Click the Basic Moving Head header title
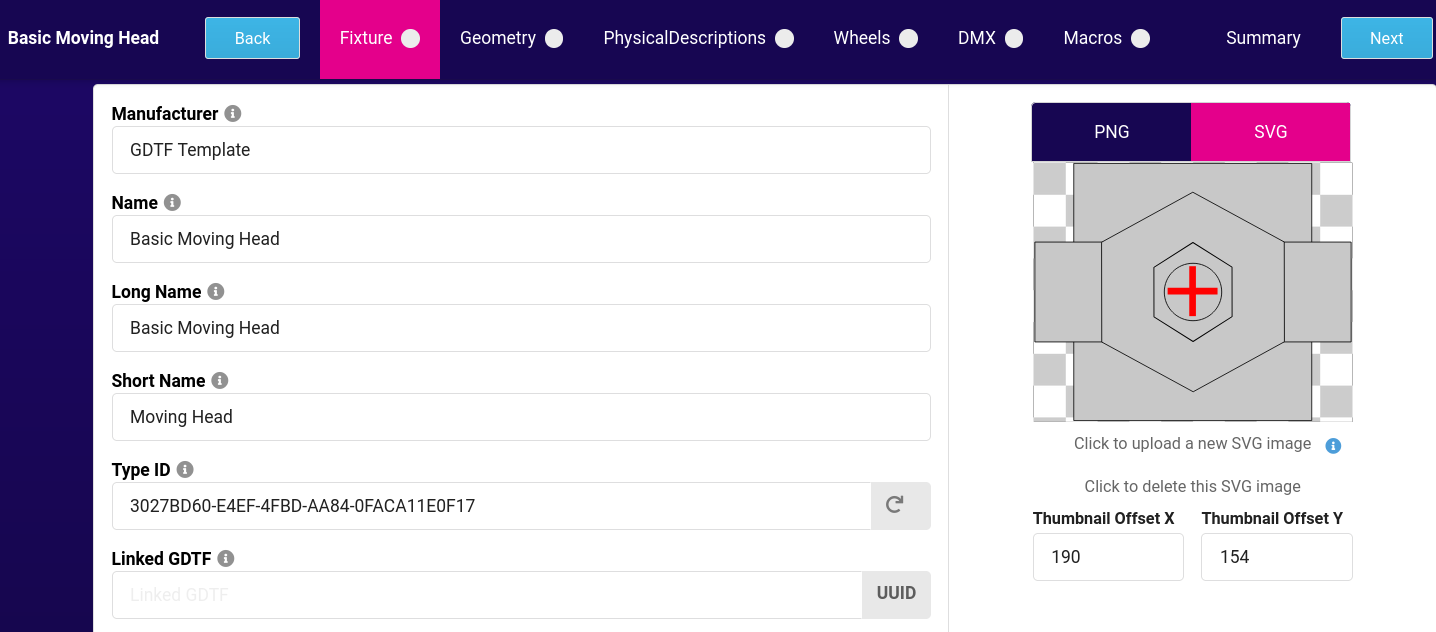The image size is (1436, 632). tap(83, 38)
